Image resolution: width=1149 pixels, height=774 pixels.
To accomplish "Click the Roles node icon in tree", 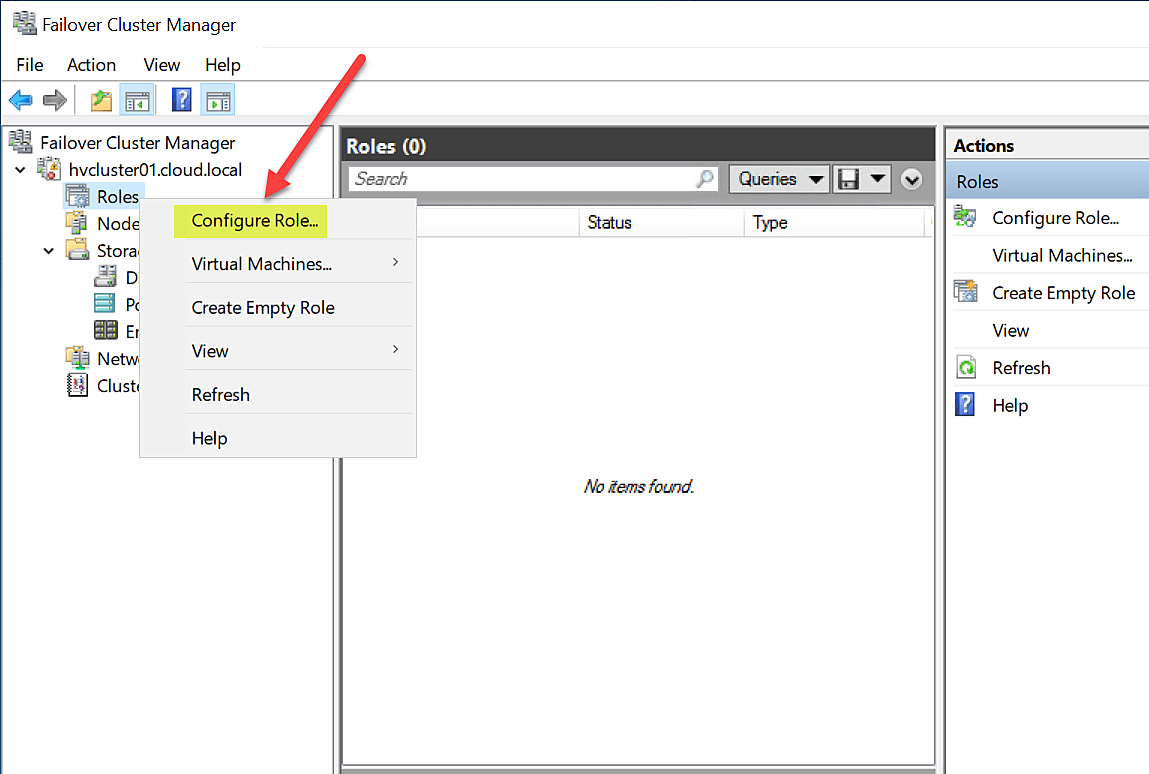I will pos(78,196).
